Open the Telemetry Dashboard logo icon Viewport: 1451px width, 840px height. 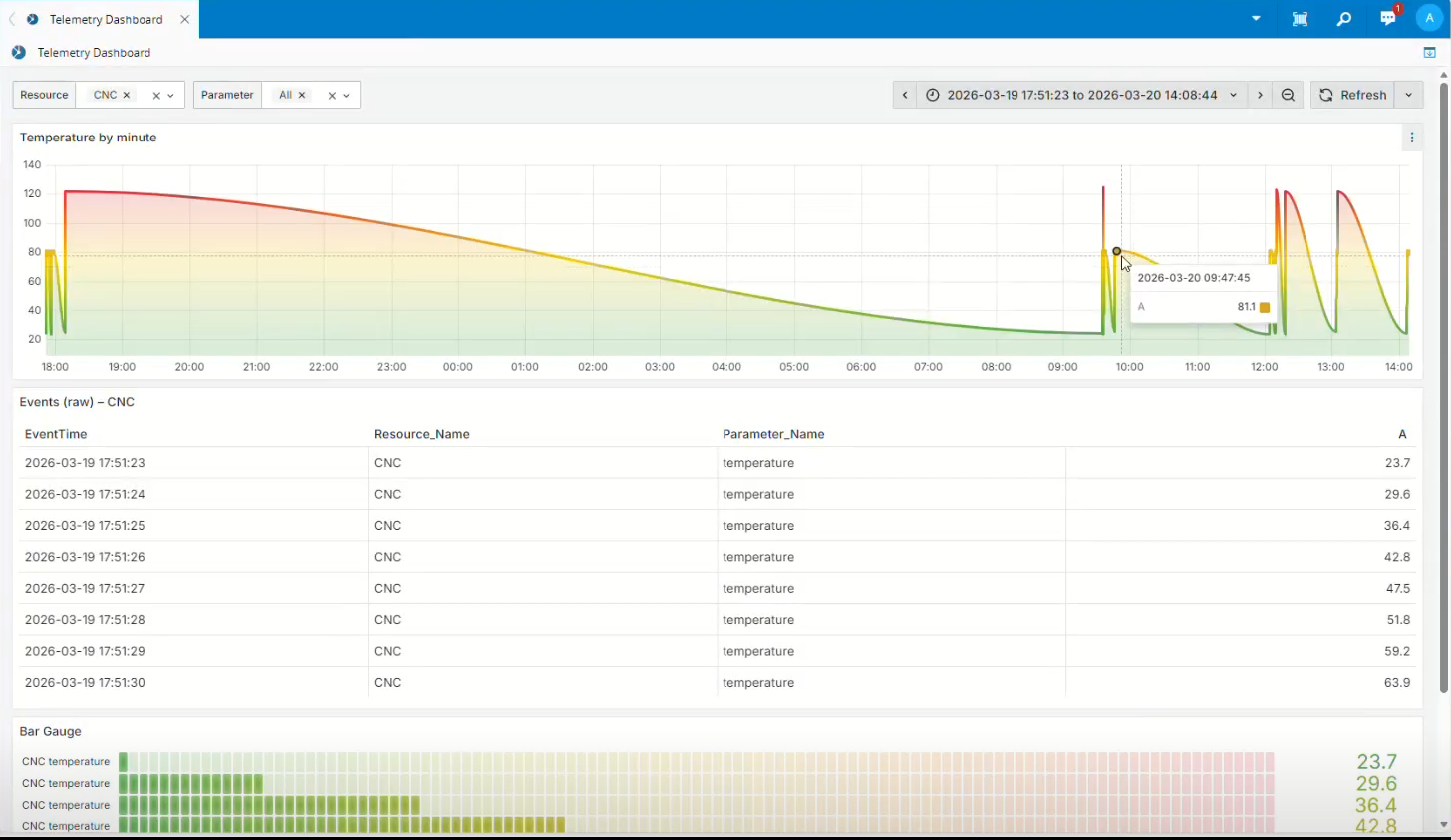(18, 52)
